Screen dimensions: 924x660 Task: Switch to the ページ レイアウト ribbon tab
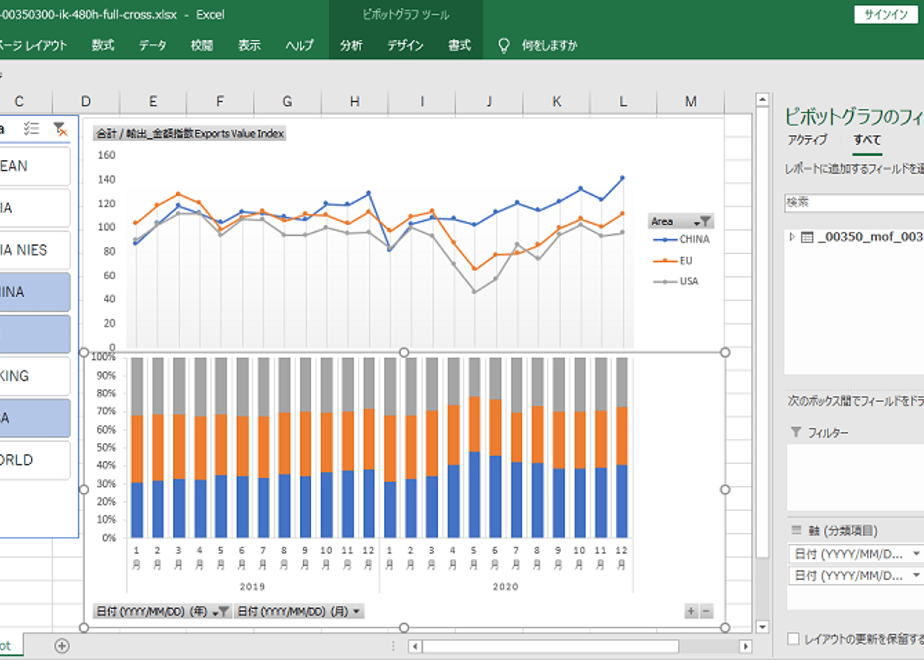33,45
